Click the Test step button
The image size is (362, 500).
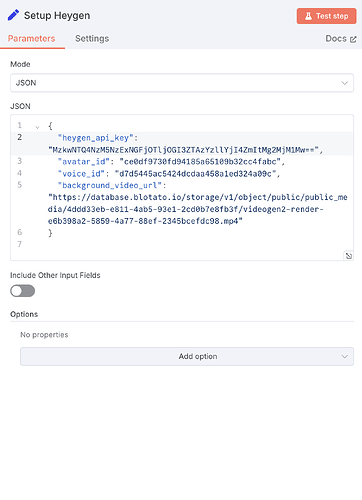(326, 16)
